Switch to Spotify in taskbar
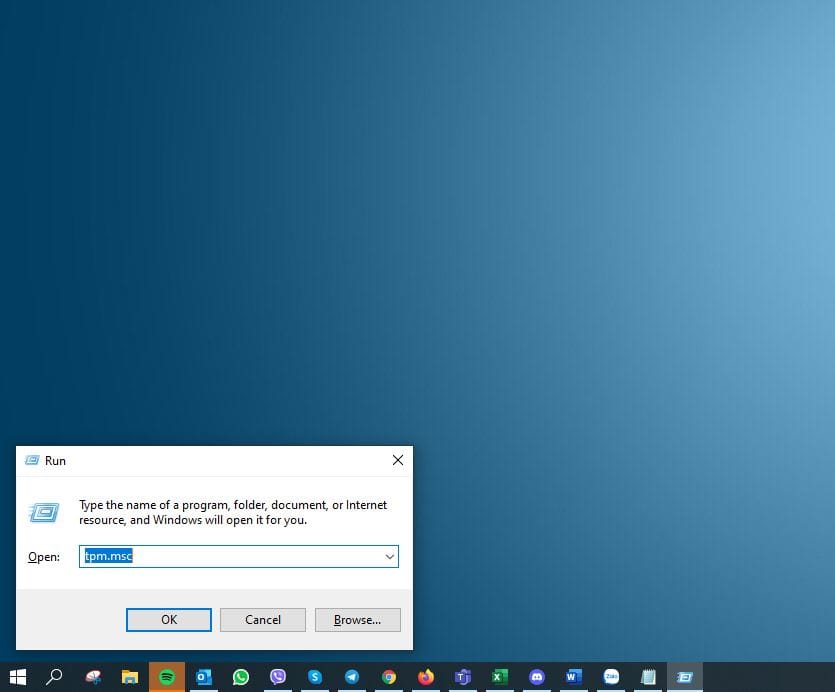Viewport: 835px width, 692px height. [x=167, y=677]
